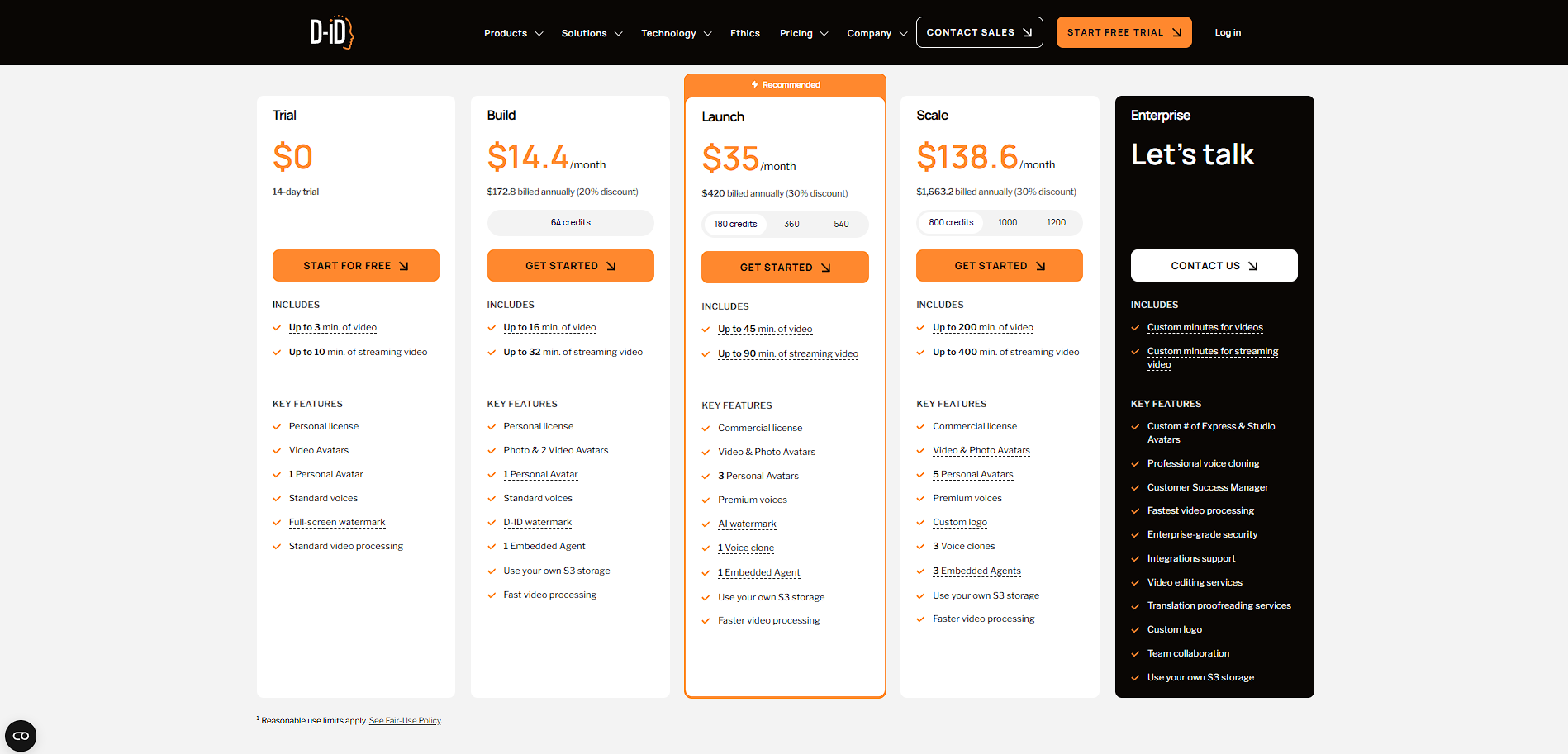The image size is (1568, 754).
Task: Click Start Free Trial in header
Action: click(1124, 32)
